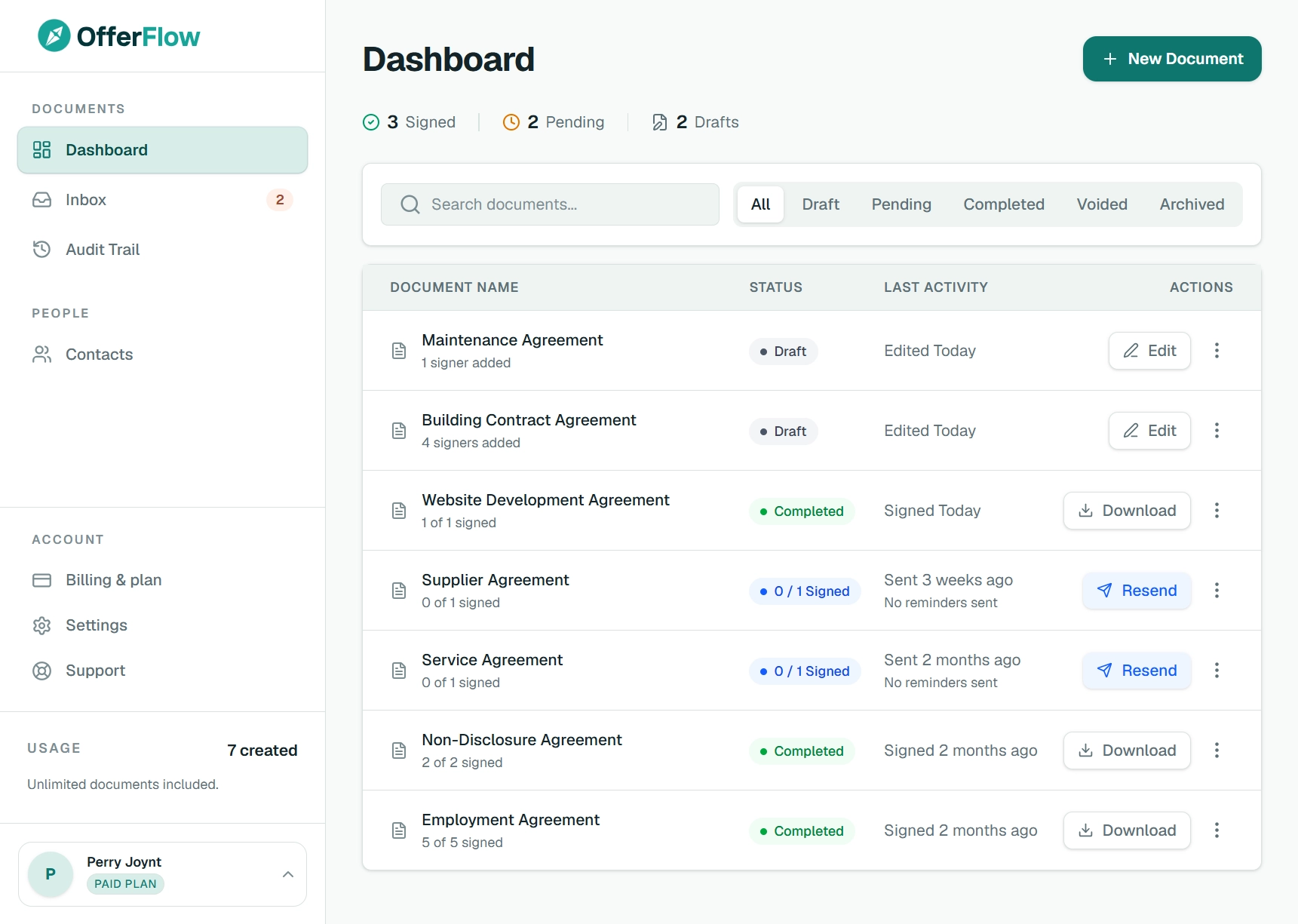Click the Non-Disclosure Agreement file icon
Viewport: 1298px width, 924px height.
[399, 751]
